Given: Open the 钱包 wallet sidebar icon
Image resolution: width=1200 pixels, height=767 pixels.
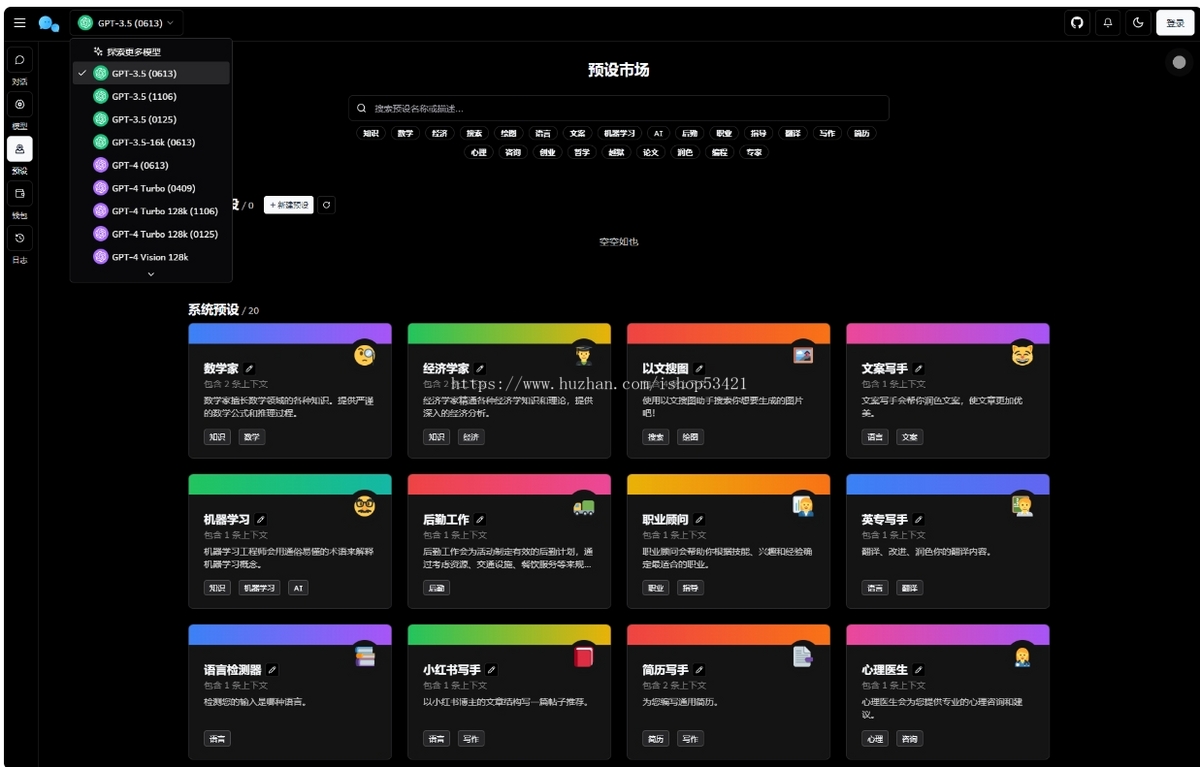Looking at the screenshot, I should [19, 193].
